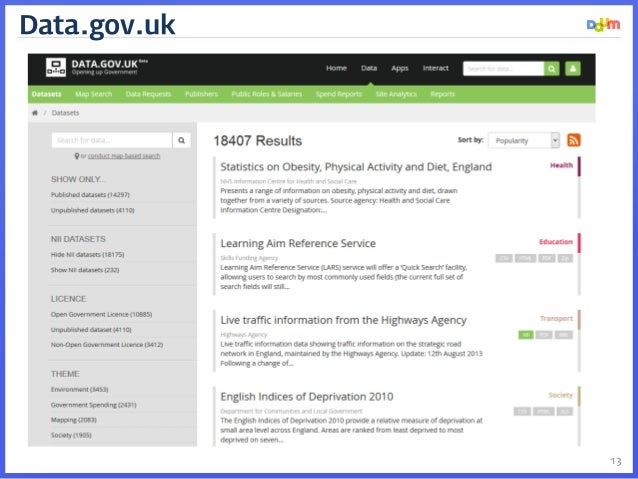Filter by Published datasets (14297)
The width and height of the screenshot is (638, 479).
(x=90, y=195)
